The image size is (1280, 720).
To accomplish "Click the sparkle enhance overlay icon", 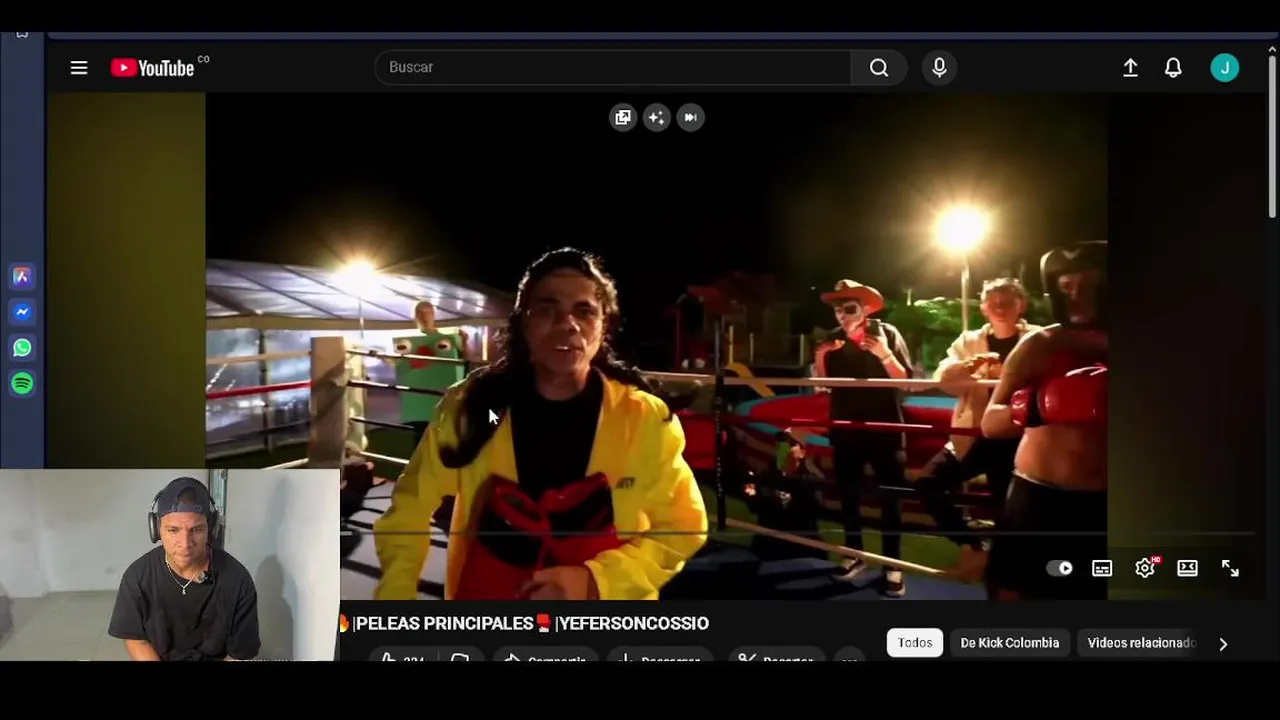I will [656, 117].
